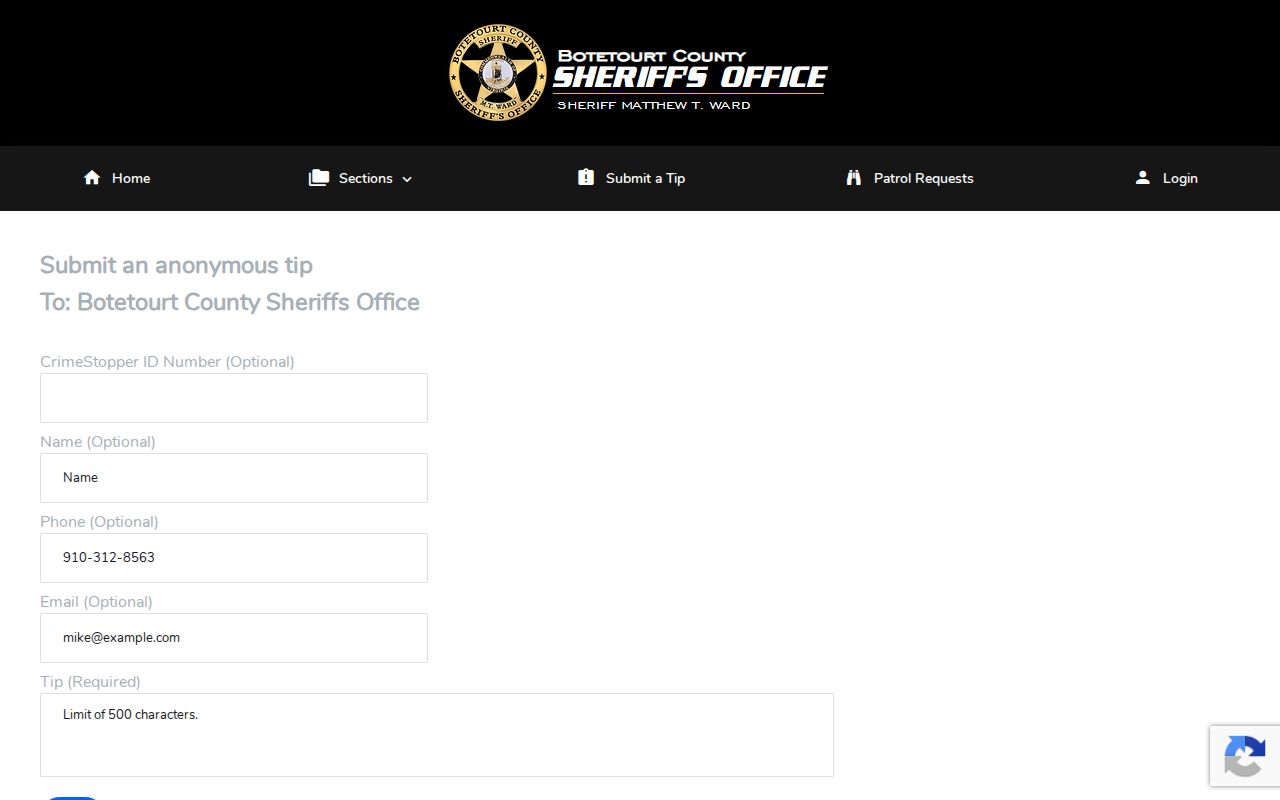
Task: Focus the CrimeStopper ID Number field
Action: [234, 398]
